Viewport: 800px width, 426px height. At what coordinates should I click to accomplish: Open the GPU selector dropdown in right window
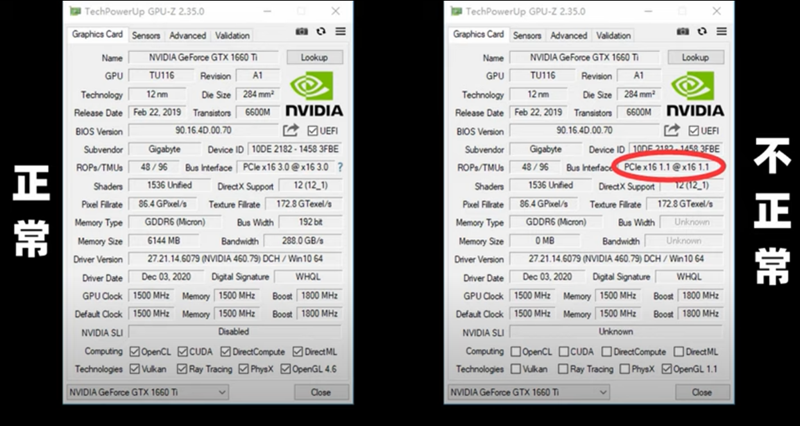click(x=529, y=392)
